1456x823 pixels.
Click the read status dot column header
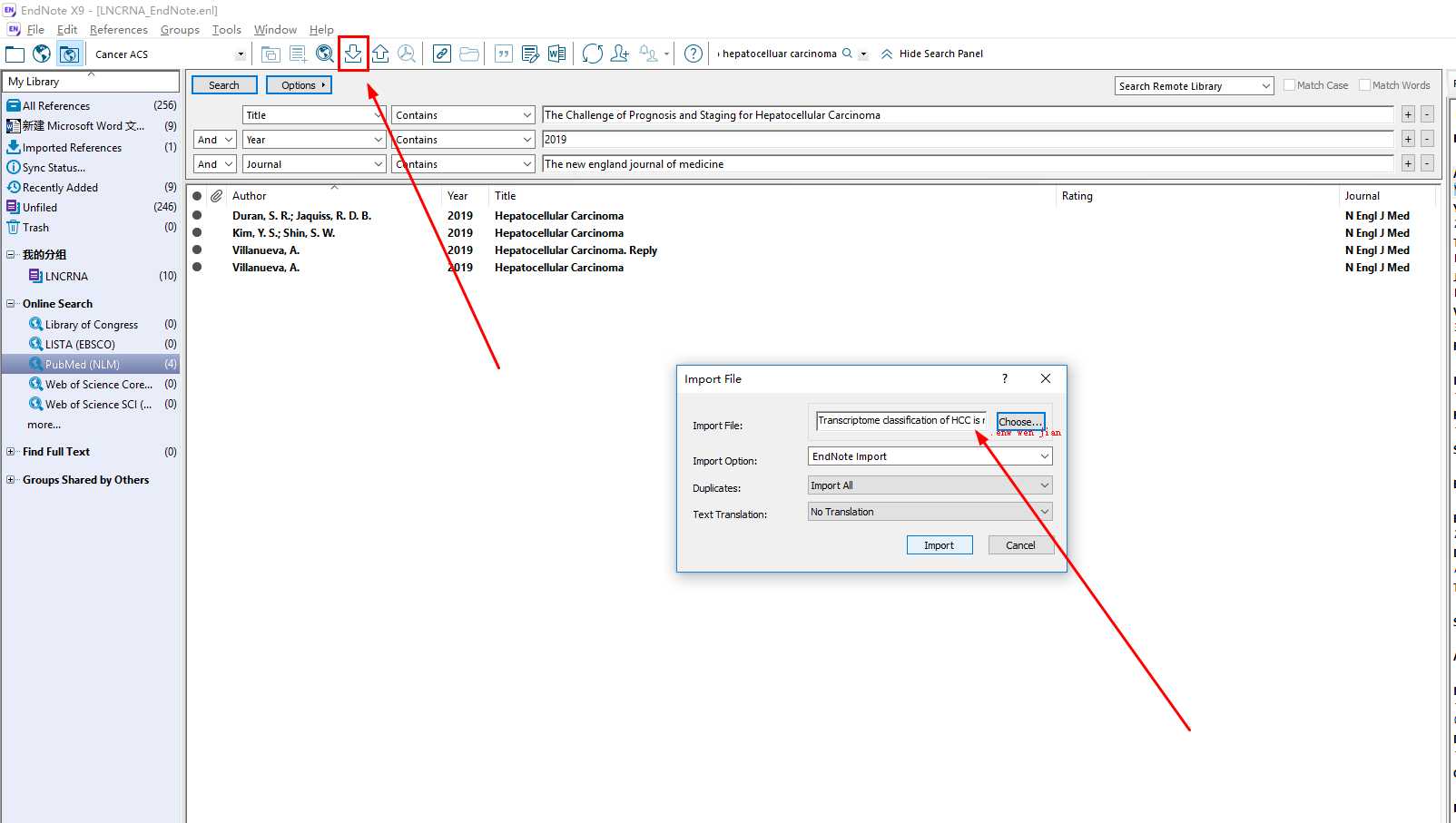point(197,196)
